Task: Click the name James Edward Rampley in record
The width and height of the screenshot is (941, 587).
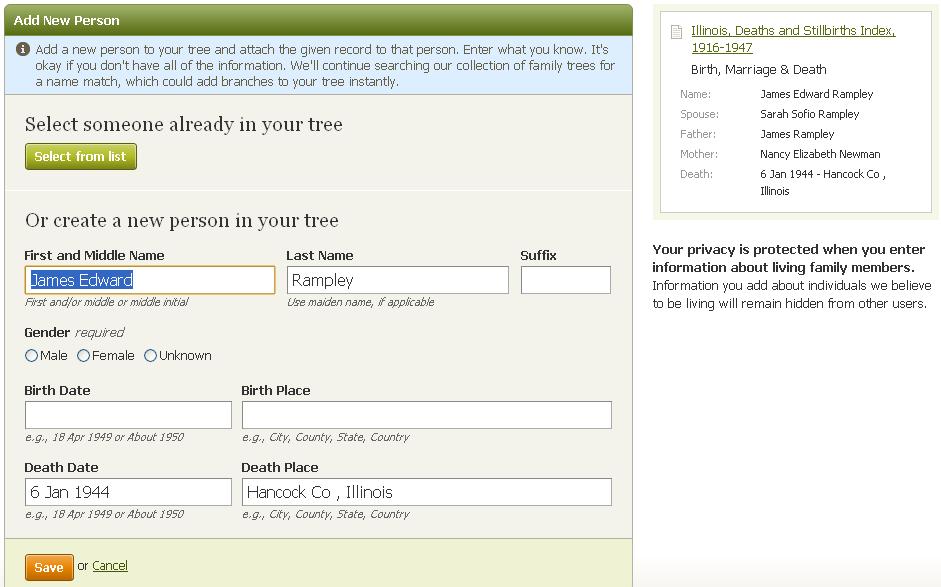Action: (816, 94)
